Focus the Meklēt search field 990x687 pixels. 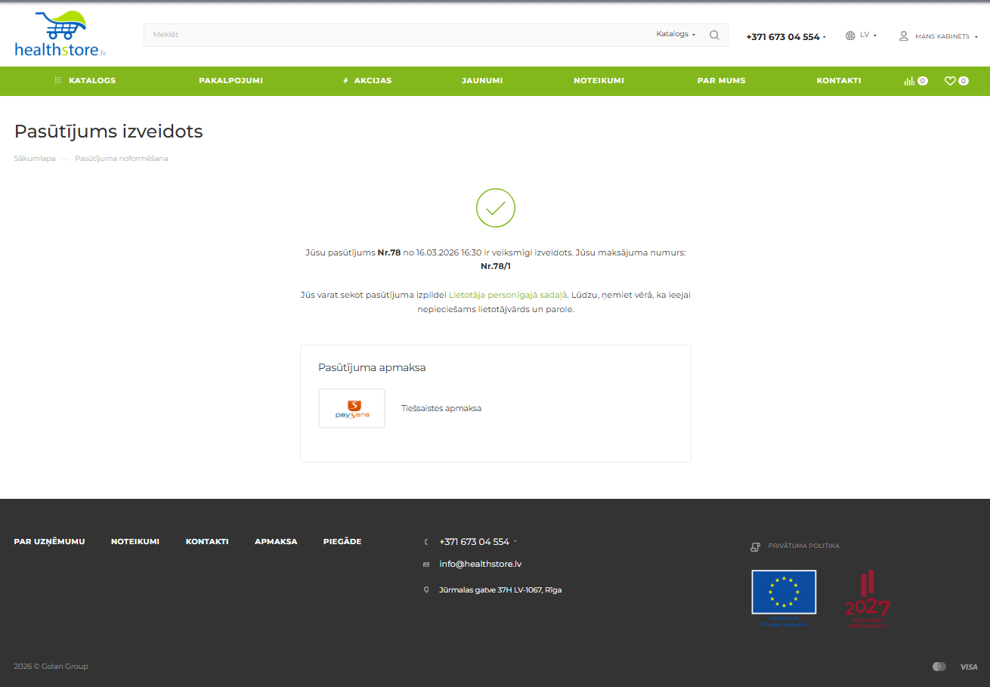398,35
